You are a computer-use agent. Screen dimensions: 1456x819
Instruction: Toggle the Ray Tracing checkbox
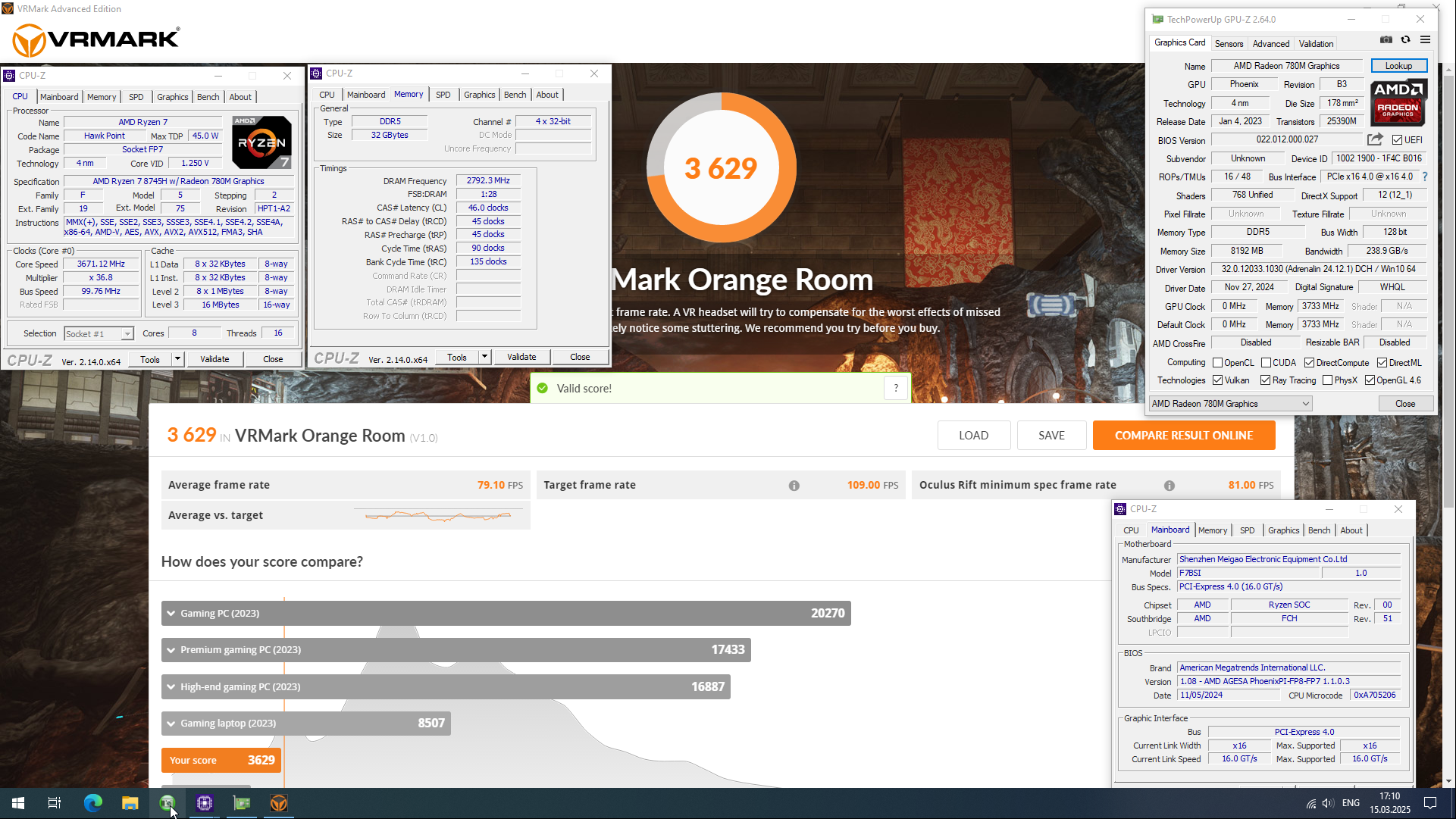coord(1265,380)
